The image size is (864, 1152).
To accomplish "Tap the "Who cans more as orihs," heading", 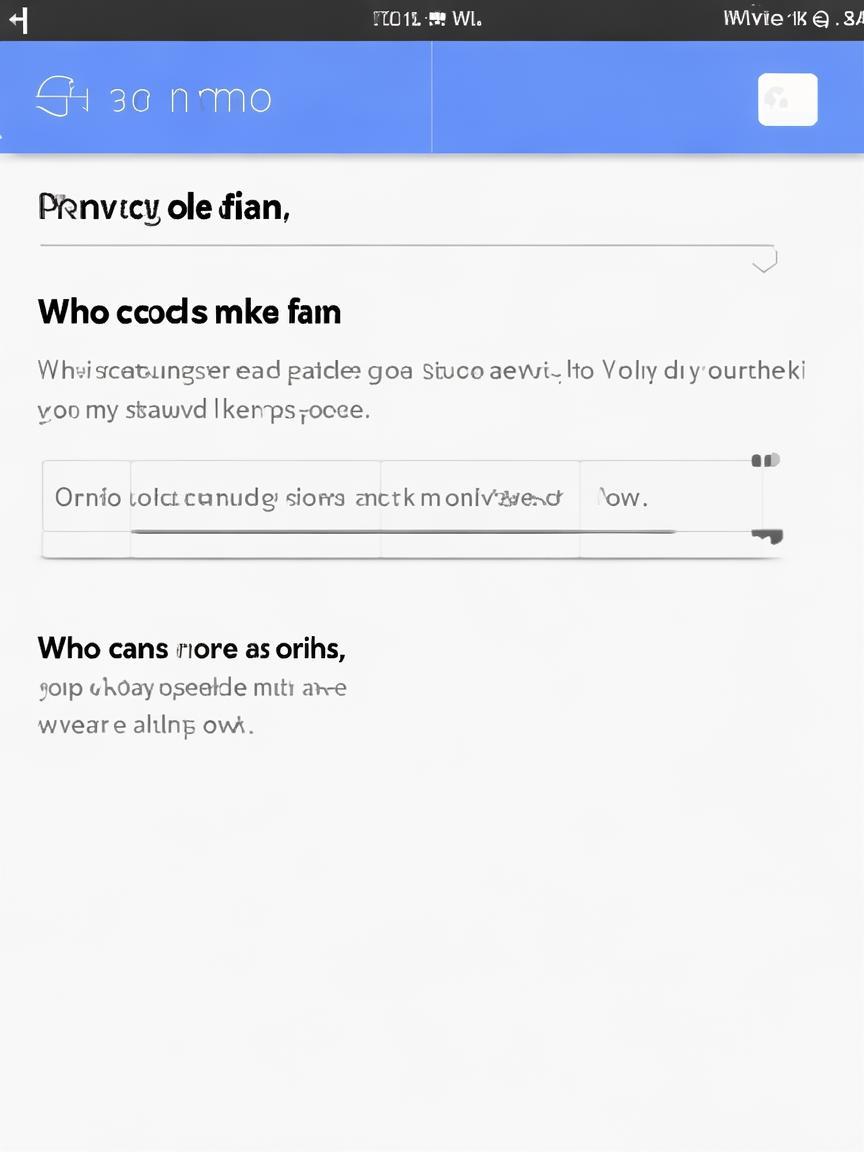I will click(191, 648).
